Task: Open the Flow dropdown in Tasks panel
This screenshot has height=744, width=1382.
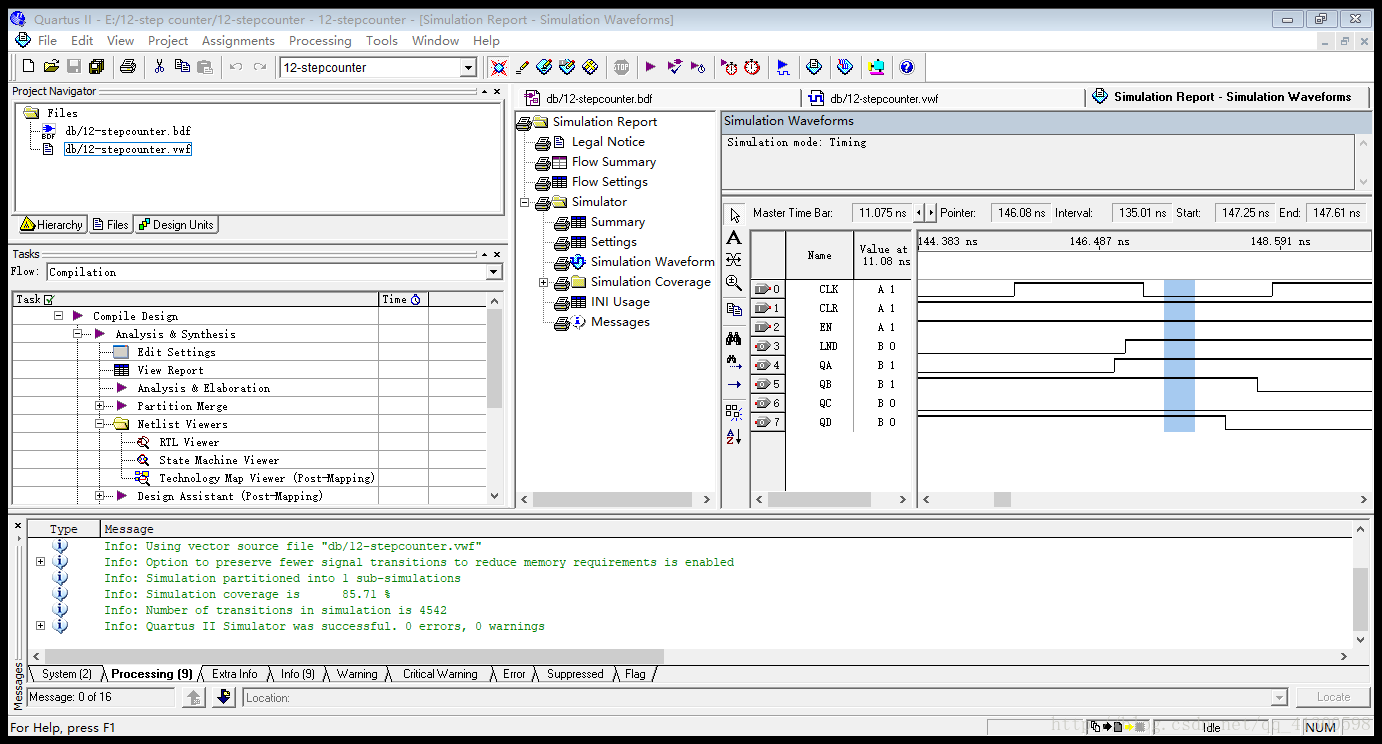Action: (x=494, y=272)
